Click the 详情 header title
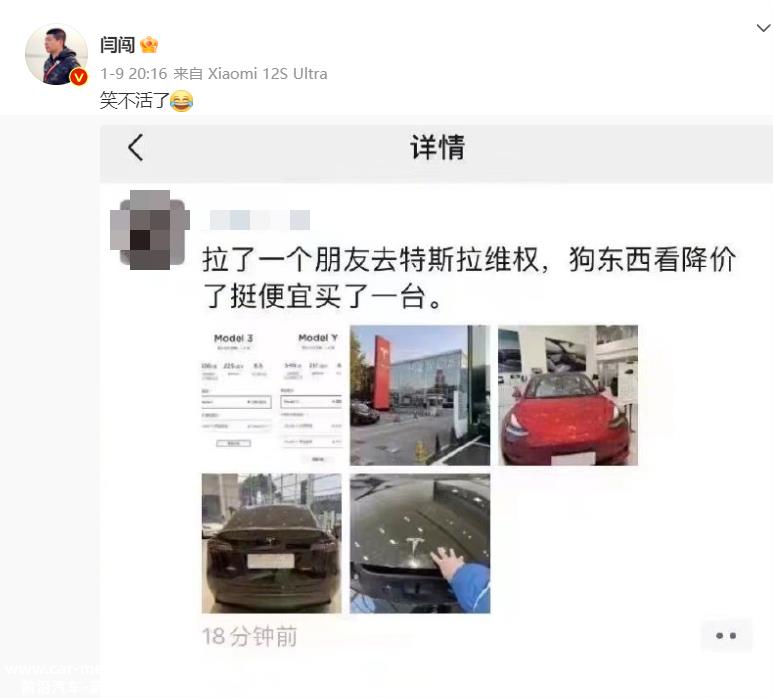Image resolution: width=773 pixels, height=698 pixels. coord(438,147)
